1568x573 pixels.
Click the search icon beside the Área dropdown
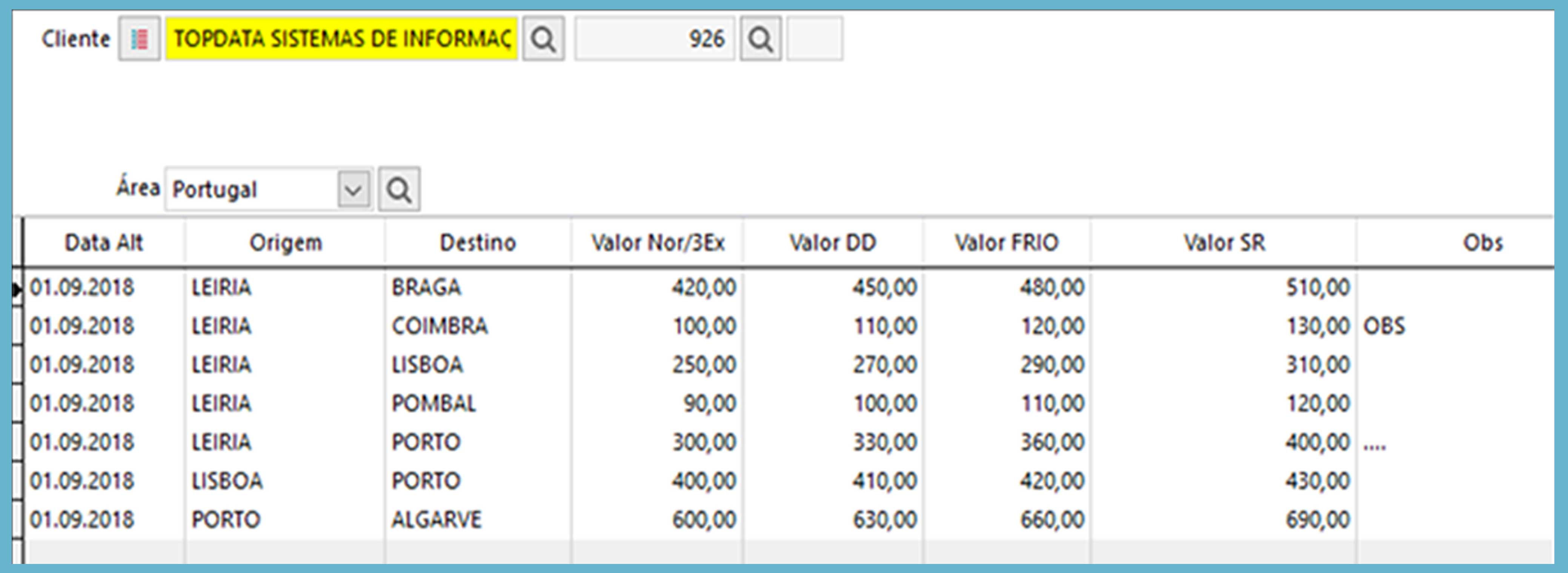(399, 189)
